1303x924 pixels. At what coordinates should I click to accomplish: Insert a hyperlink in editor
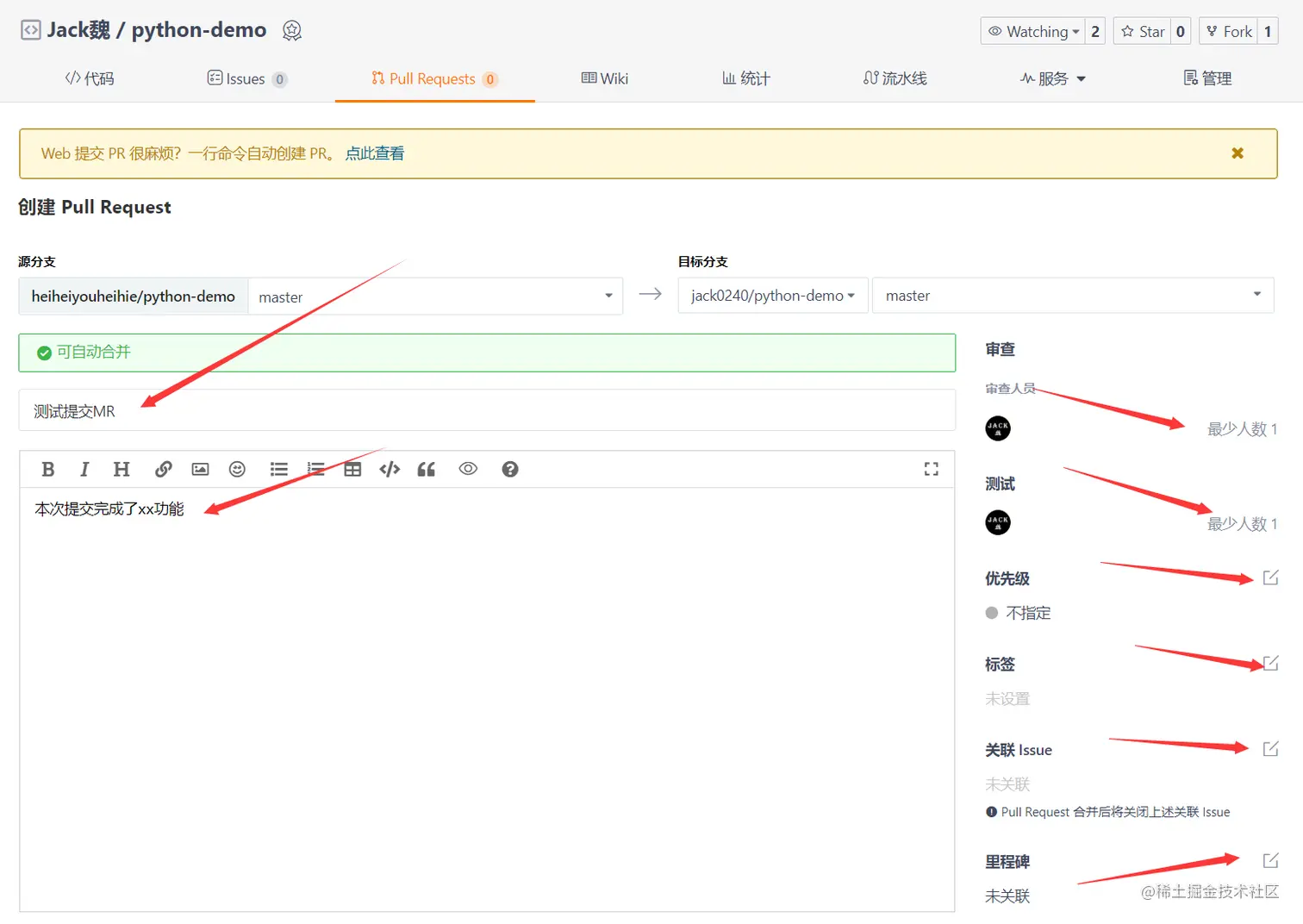(x=163, y=469)
